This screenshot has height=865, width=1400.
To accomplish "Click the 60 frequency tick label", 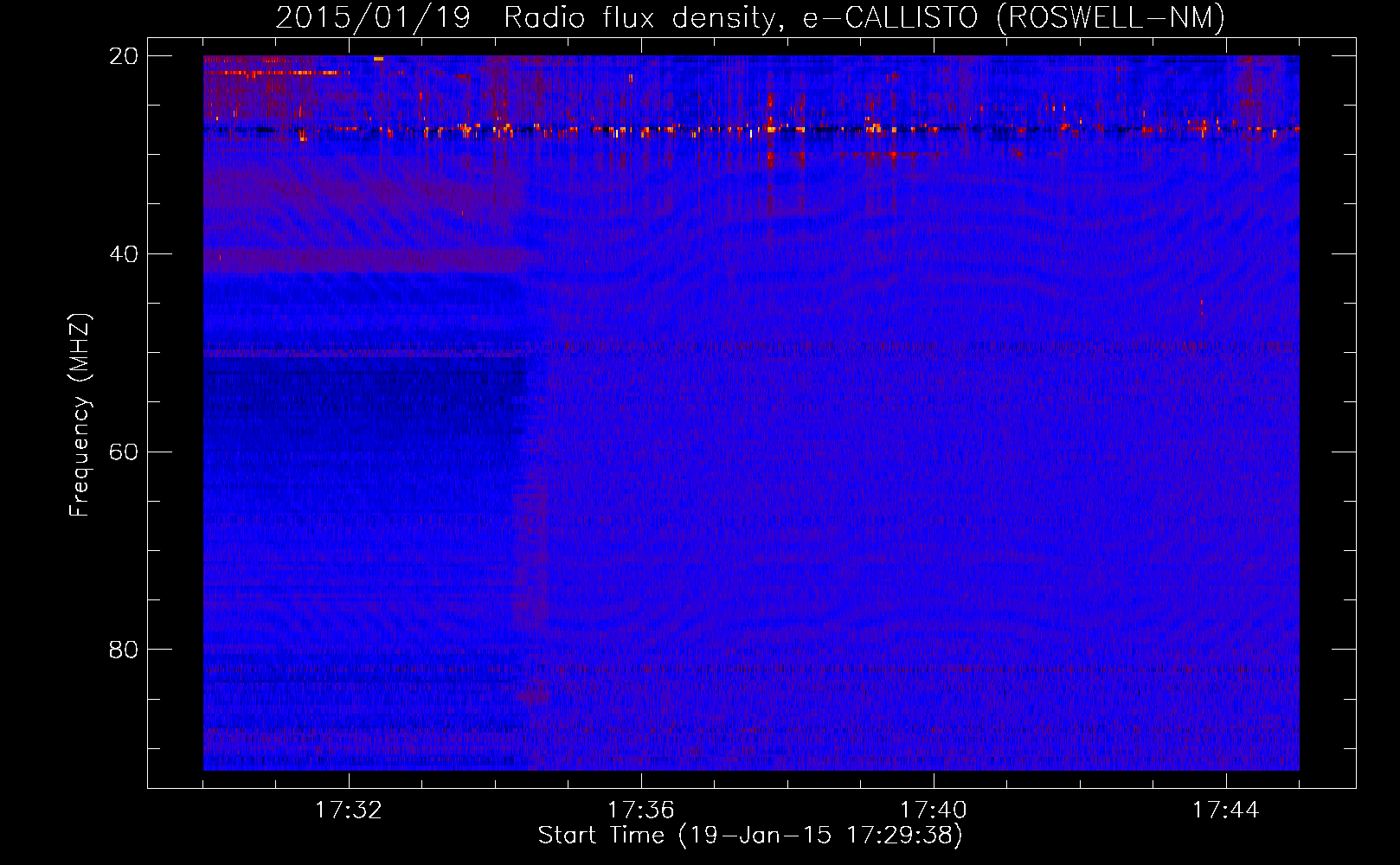I will [124, 452].
